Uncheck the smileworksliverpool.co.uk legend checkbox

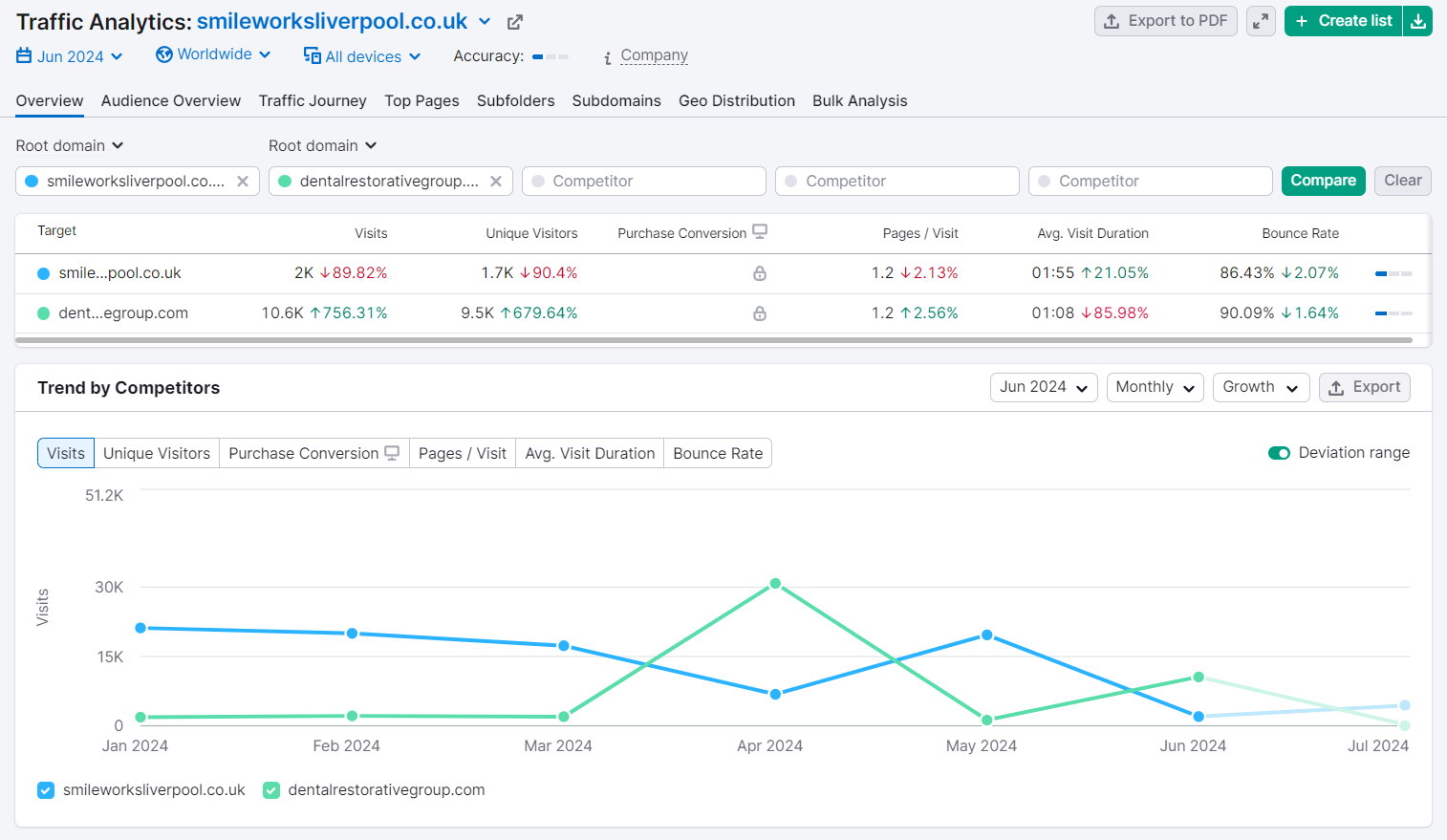[45, 790]
